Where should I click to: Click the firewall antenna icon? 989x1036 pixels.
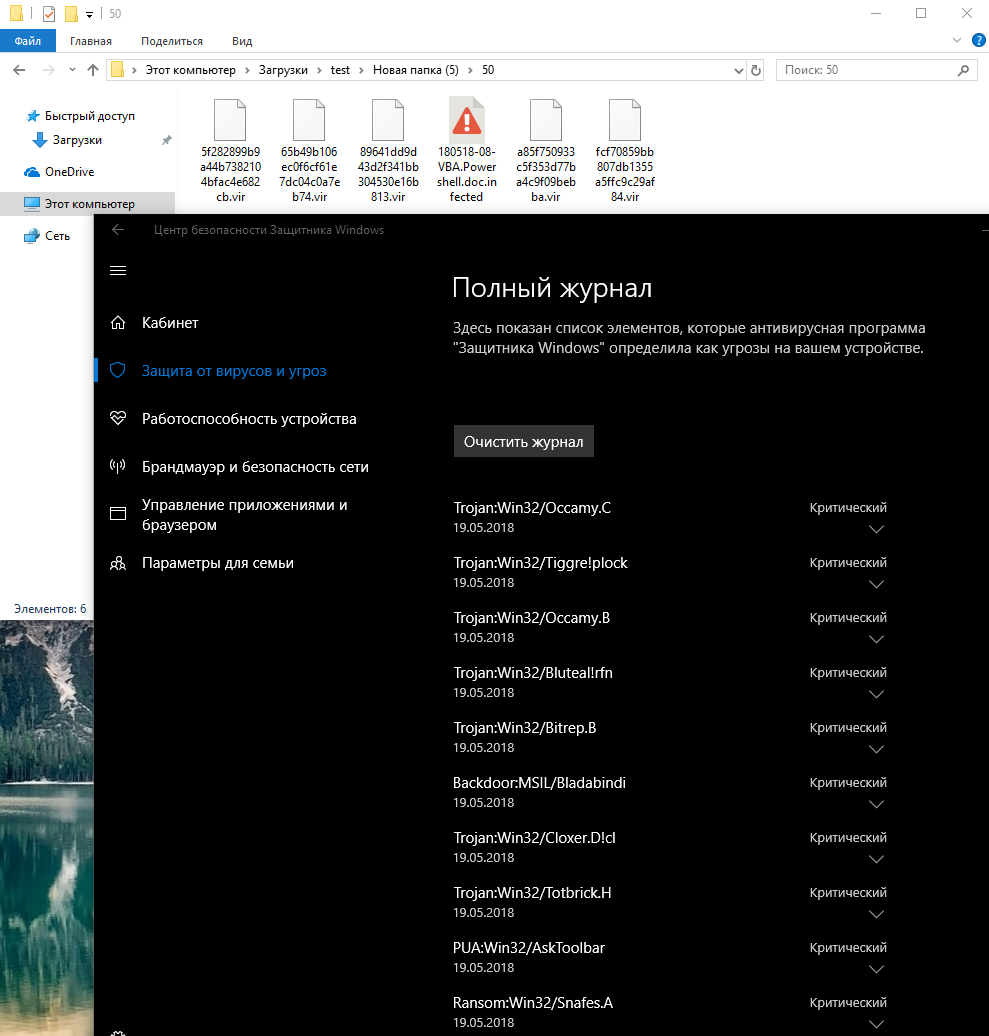118,466
